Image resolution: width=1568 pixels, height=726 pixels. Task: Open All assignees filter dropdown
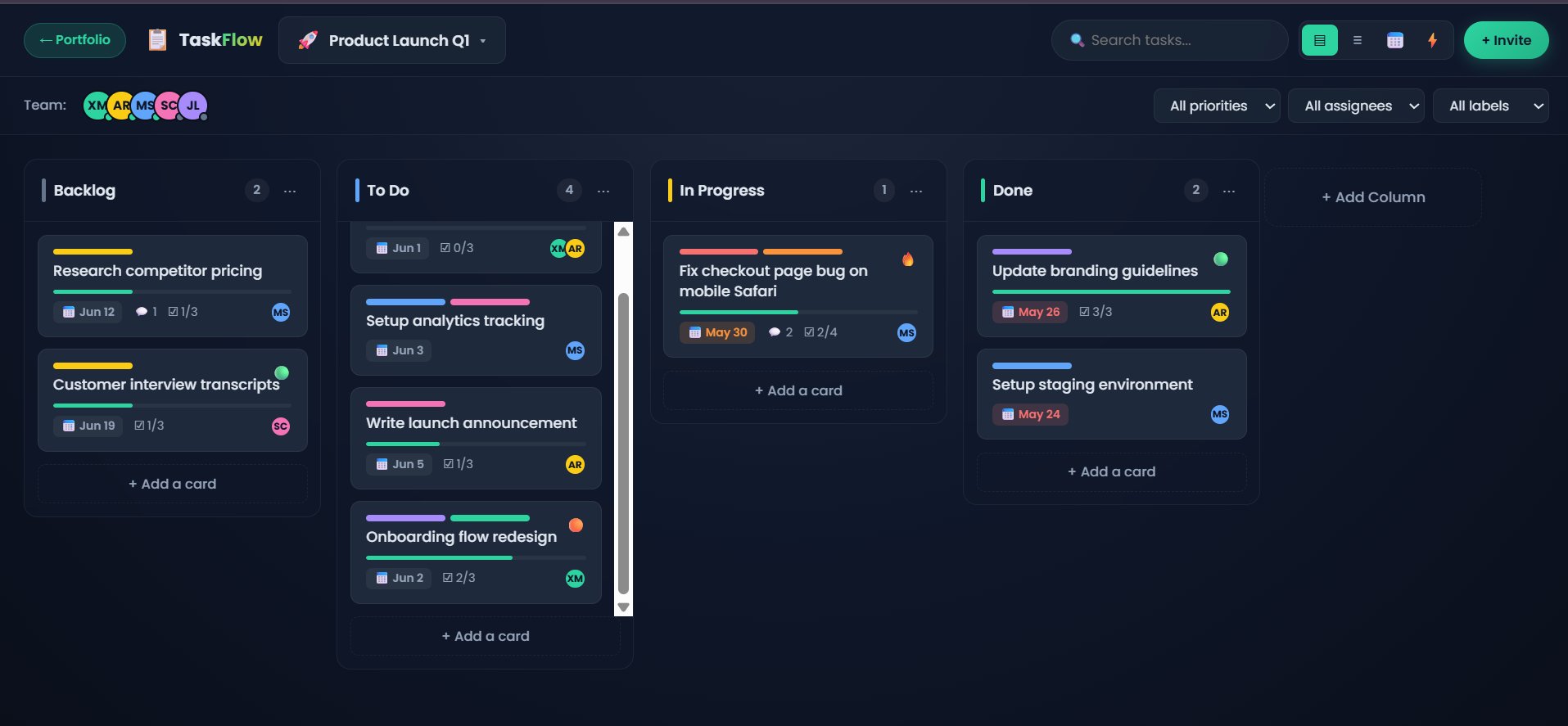click(1356, 106)
